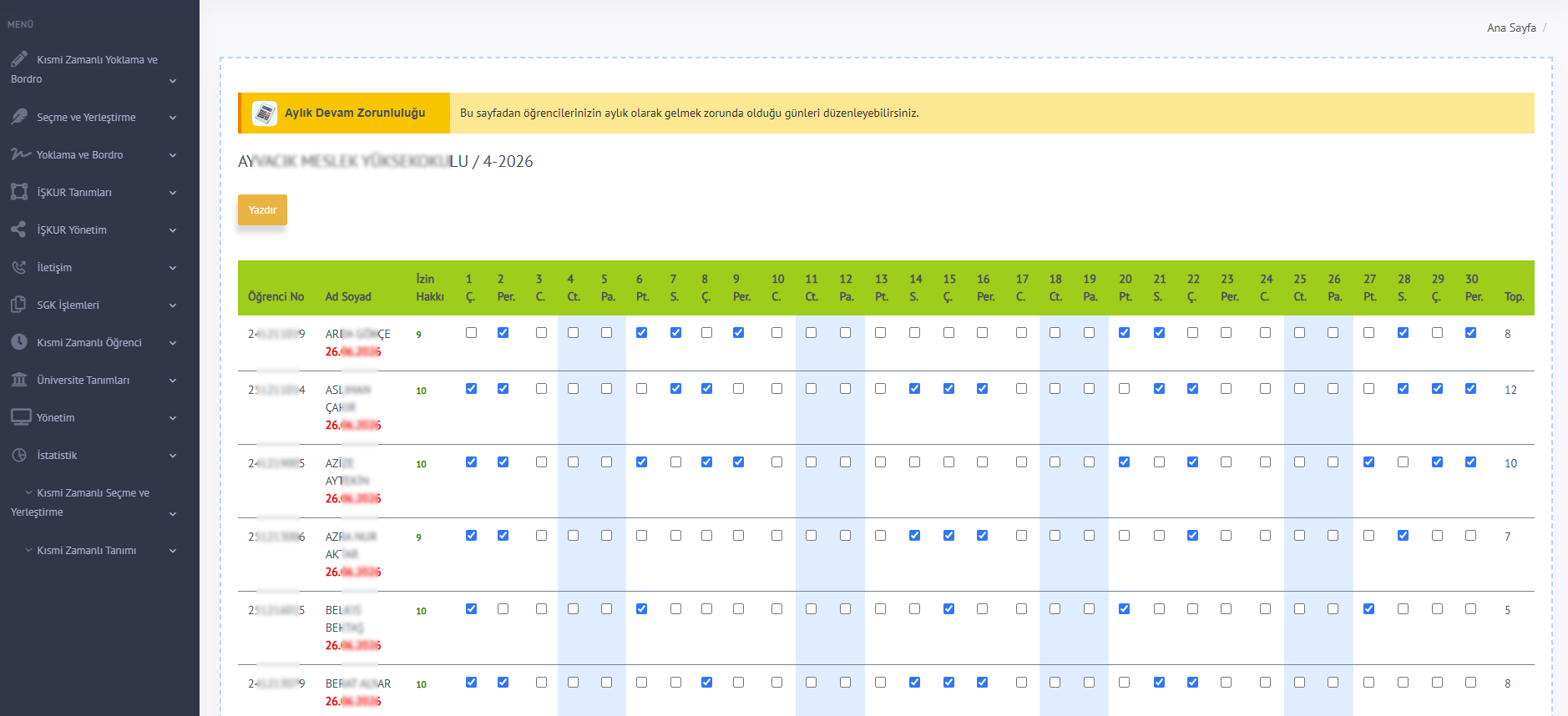This screenshot has height=716, width=1568.
Task: Click the feather icon for Seçme ve Yerleştirme
Action: pyautogui.click(x=19, y=117)
